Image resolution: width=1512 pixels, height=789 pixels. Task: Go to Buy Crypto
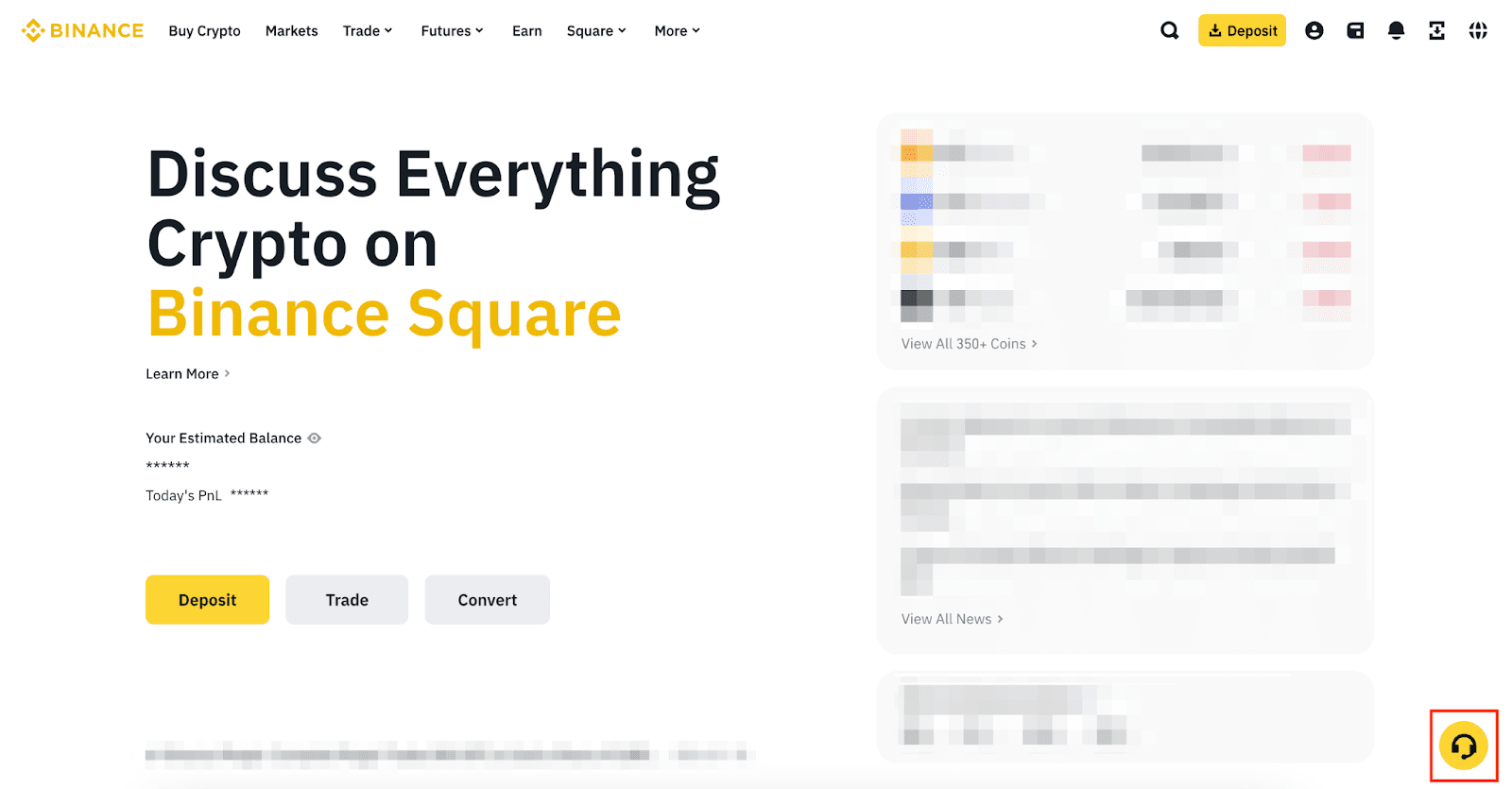point(204,31)
